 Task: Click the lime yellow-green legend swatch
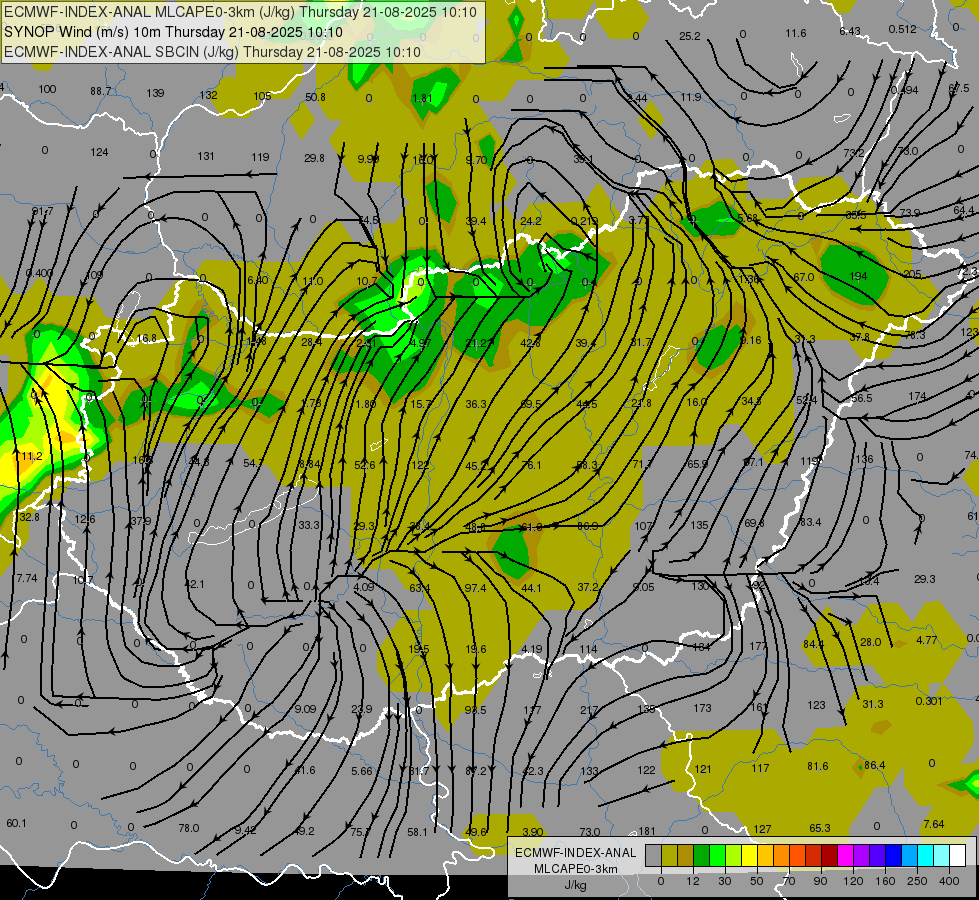pyautogui.click(x=733, y=856)
